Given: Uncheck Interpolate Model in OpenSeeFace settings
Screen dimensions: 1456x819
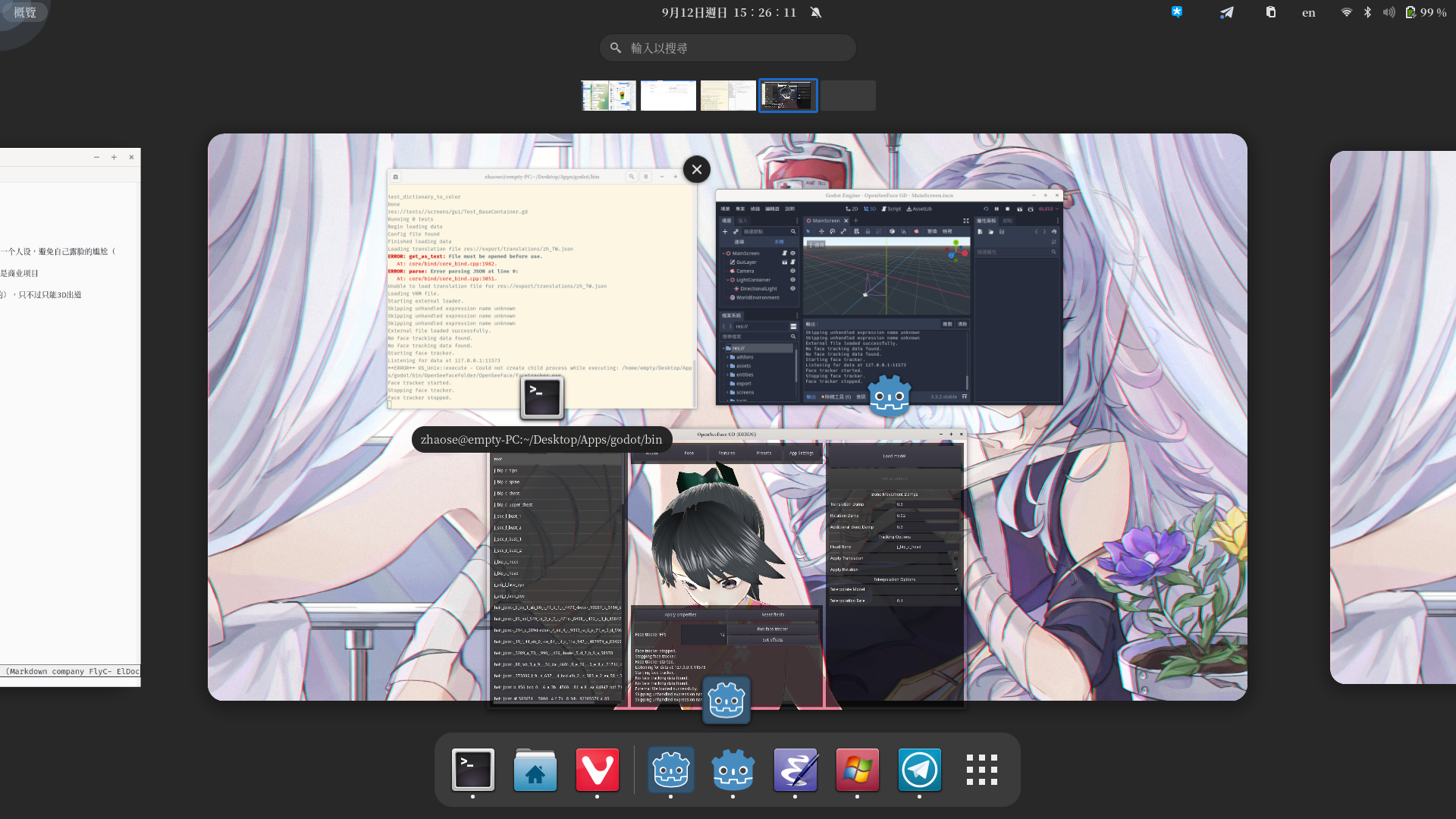Looking at the screenshot, I should pos(956,589).
